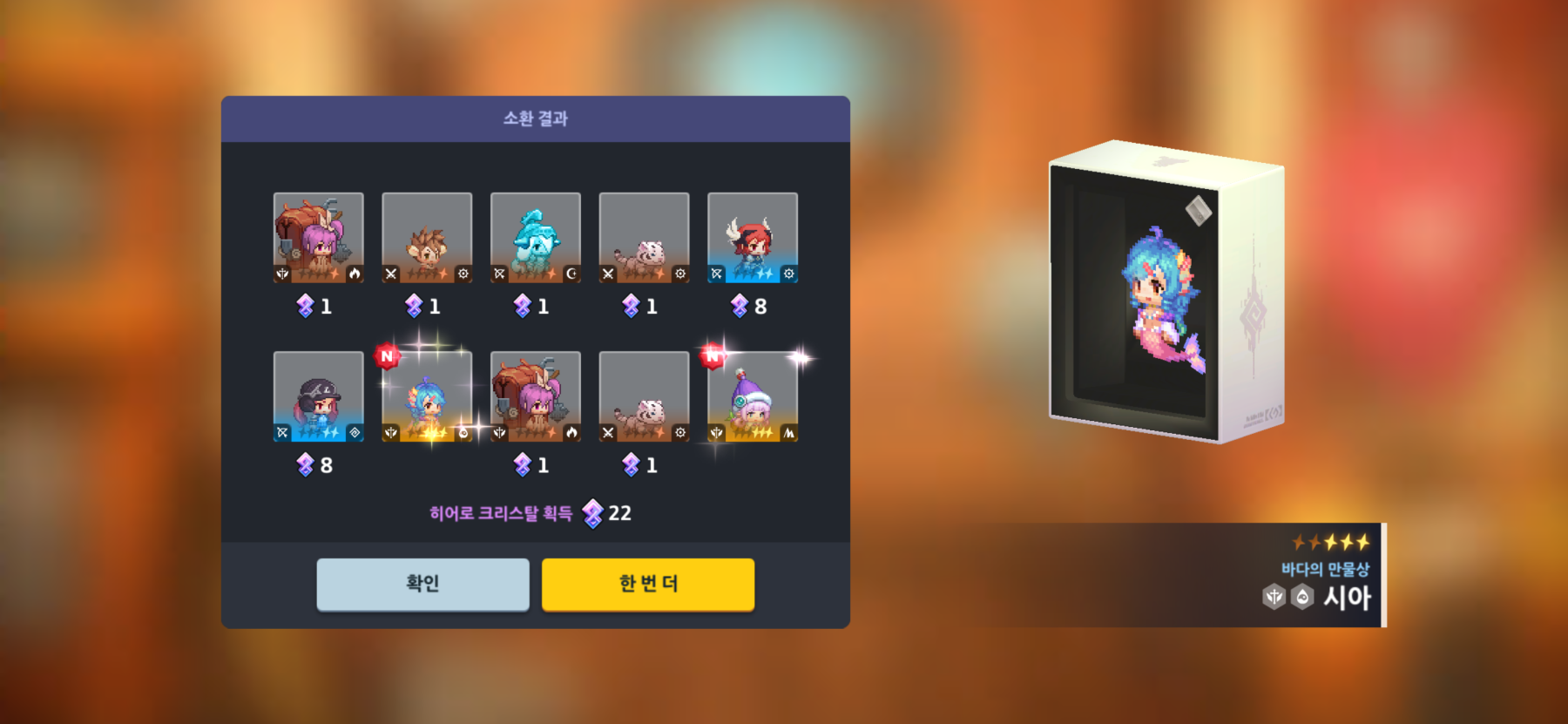Select the black-cap hero card
Screen dimensions: 1568x724
pyautogui.click(x=319, y=396)
